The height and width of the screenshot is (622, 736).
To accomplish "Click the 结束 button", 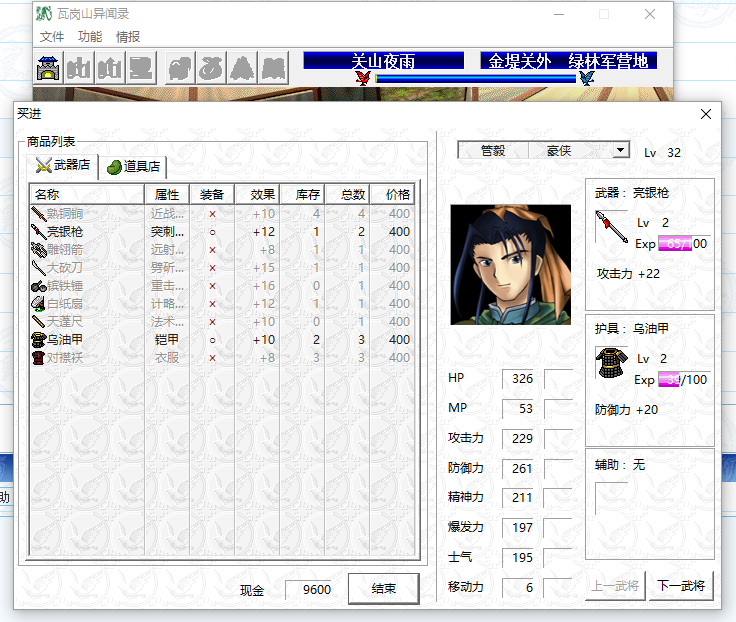I will (x=383, y=589).
